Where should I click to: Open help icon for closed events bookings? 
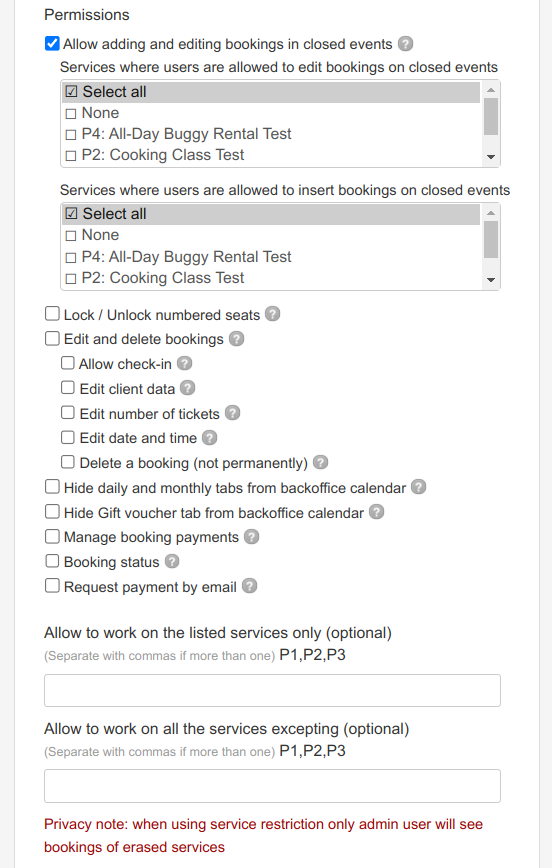click(x=405, y=44)
